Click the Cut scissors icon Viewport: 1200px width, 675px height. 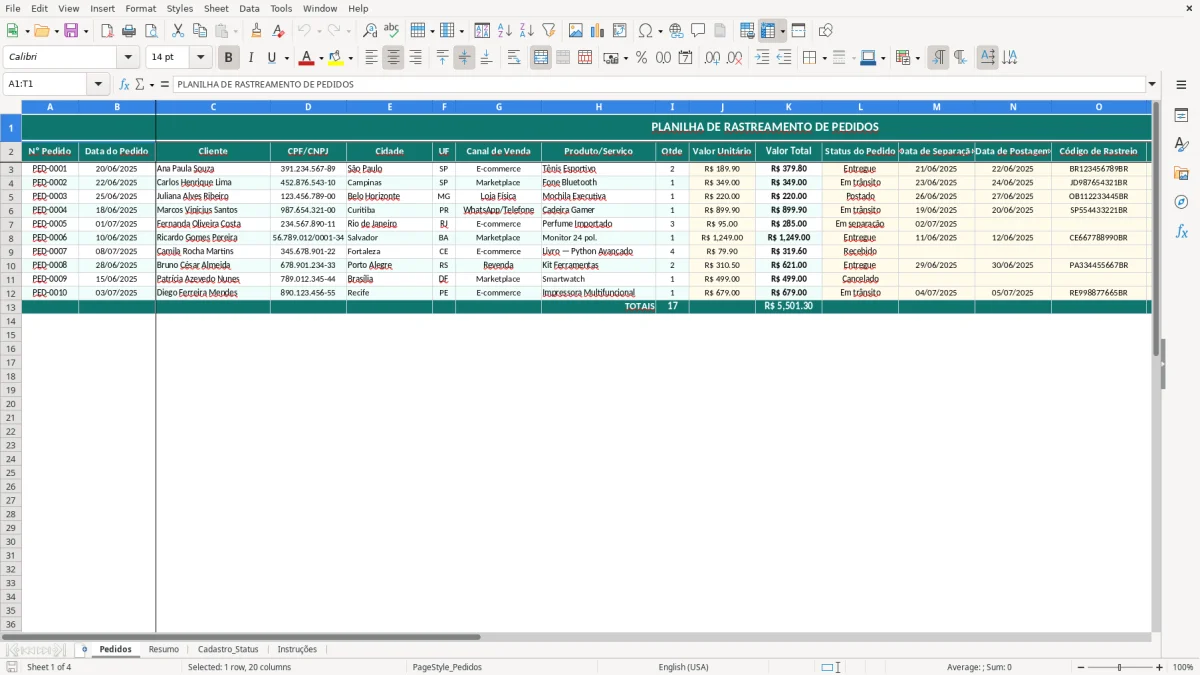(x=179, y=31)
